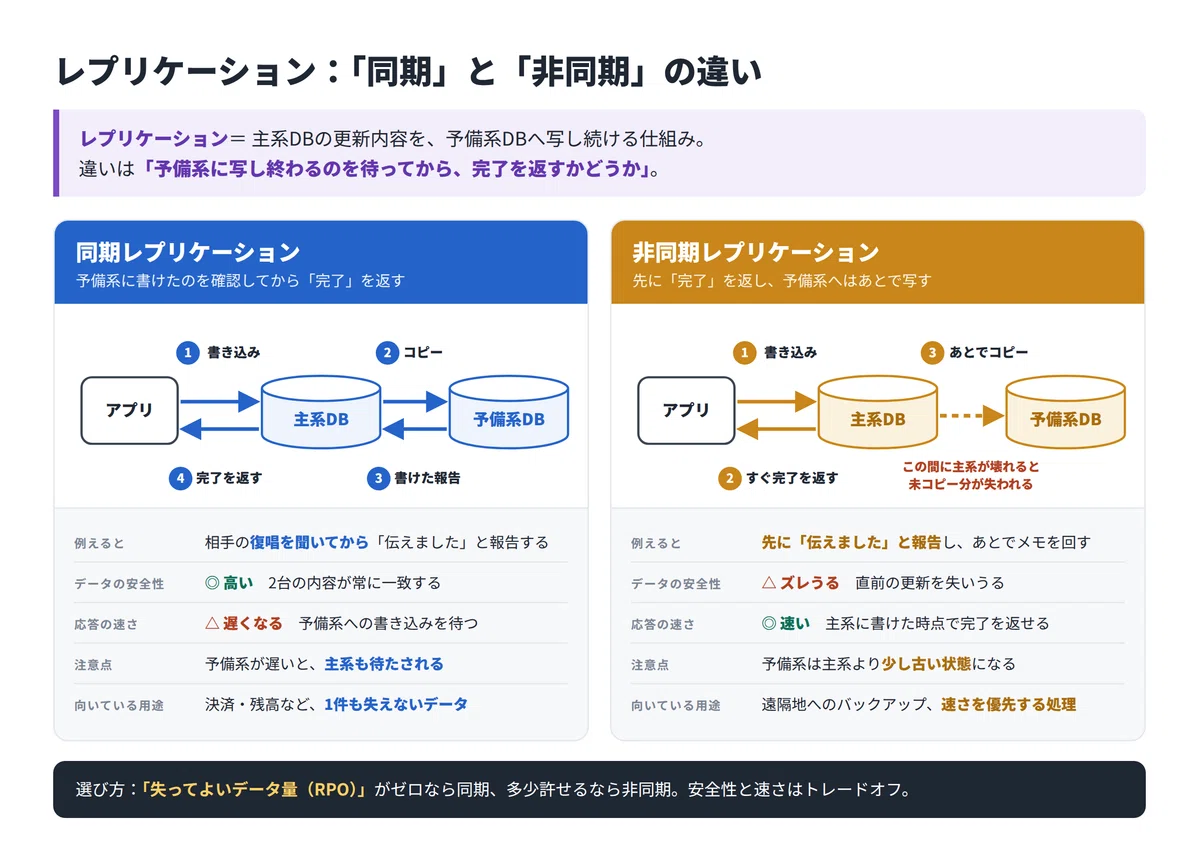Click the green "◎ 高い" rating

coord(229,583)
